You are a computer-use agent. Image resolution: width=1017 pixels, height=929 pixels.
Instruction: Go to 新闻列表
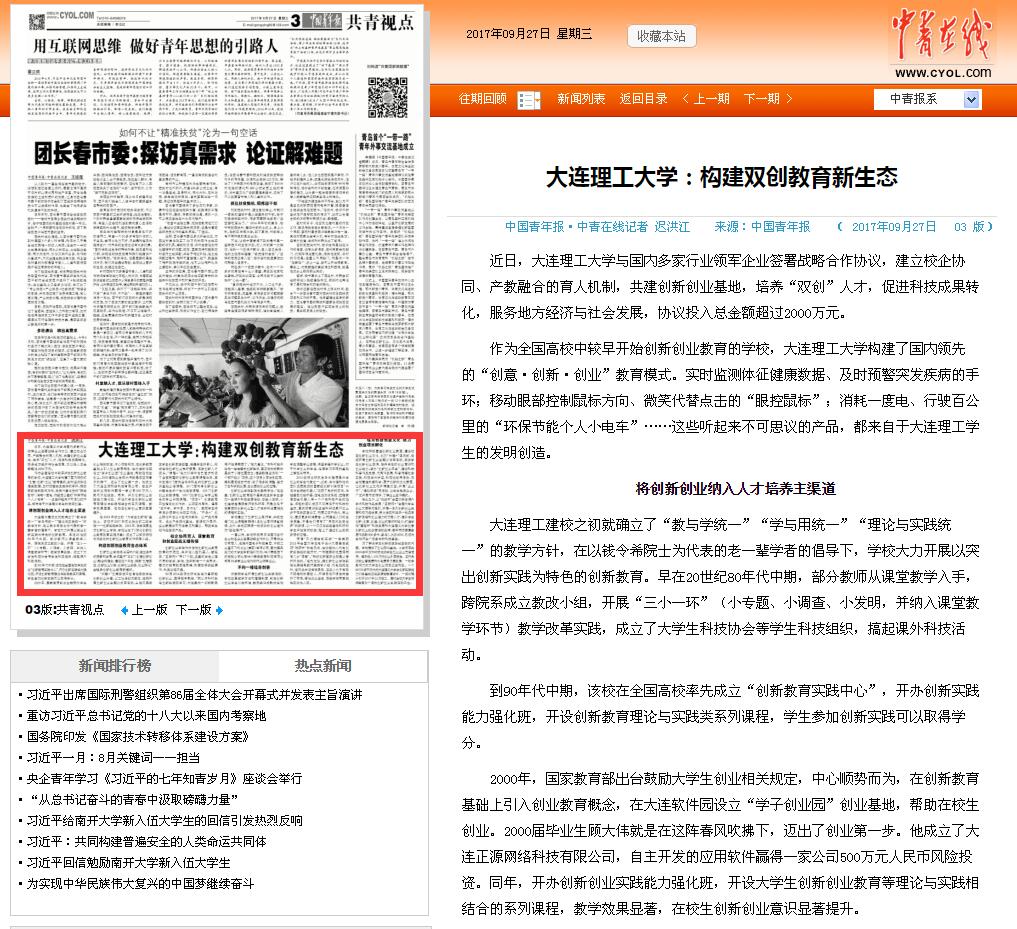coord(581,99)
